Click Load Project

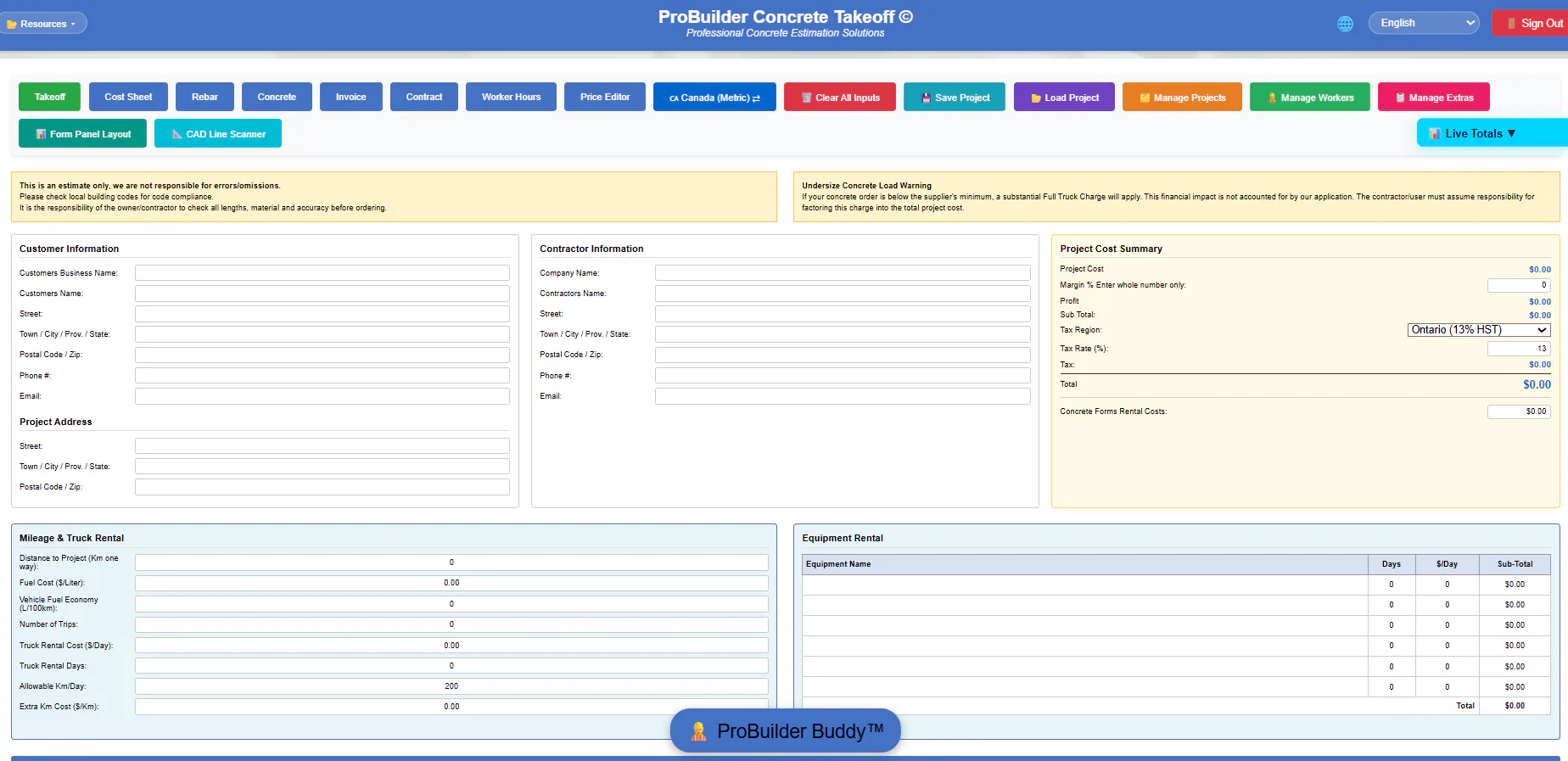1064,98
